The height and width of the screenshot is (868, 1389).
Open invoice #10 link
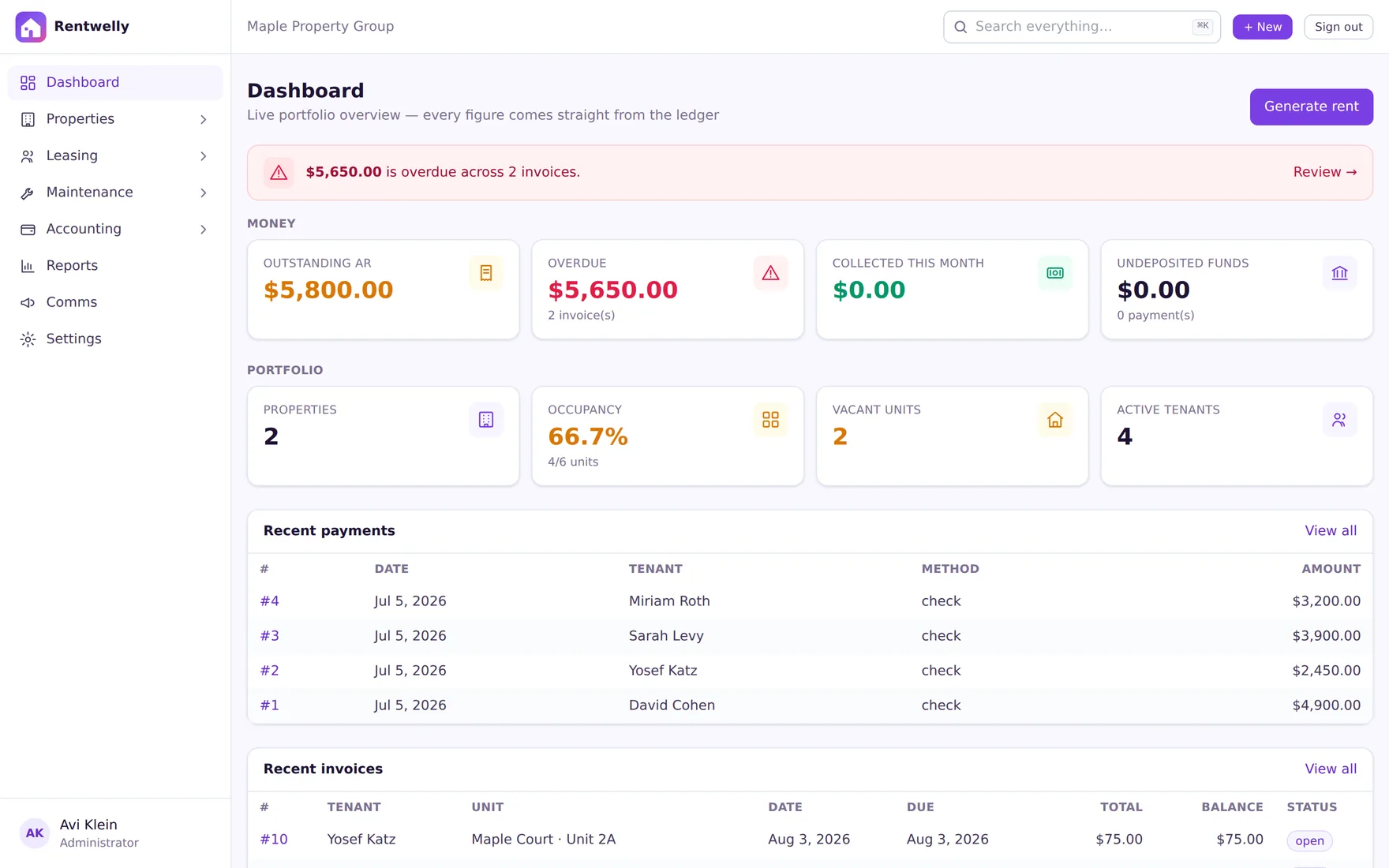[274, 840]
